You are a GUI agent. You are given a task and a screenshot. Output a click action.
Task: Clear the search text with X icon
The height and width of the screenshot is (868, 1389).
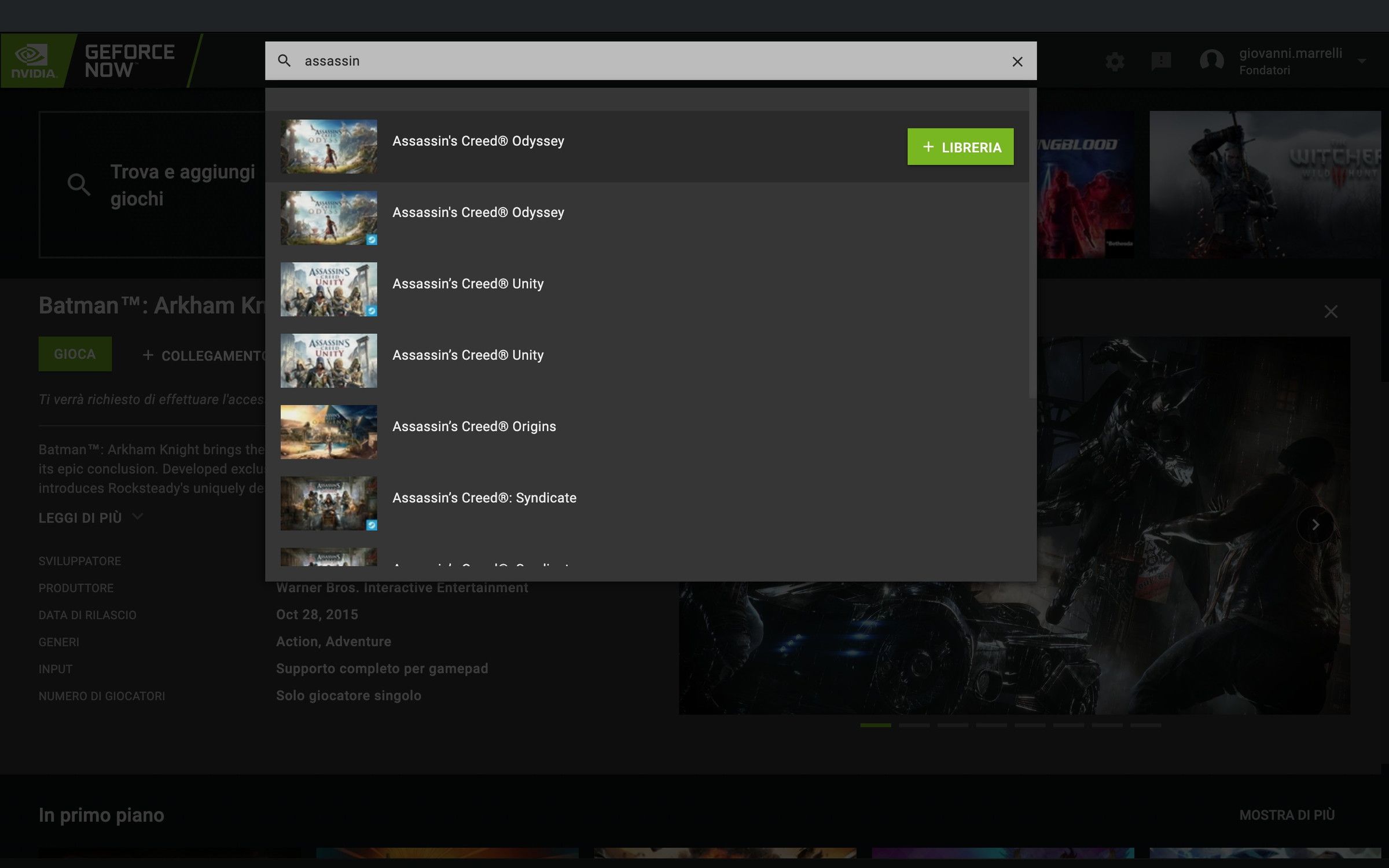pos(1017,61)
